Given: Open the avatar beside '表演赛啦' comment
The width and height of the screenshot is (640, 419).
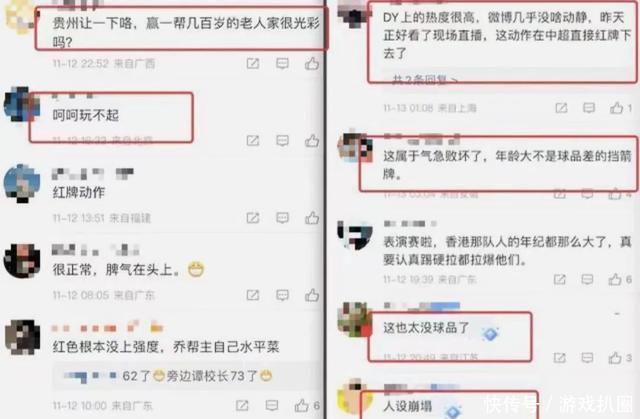Looking at the screenshot, I should [x=354, y=235].
